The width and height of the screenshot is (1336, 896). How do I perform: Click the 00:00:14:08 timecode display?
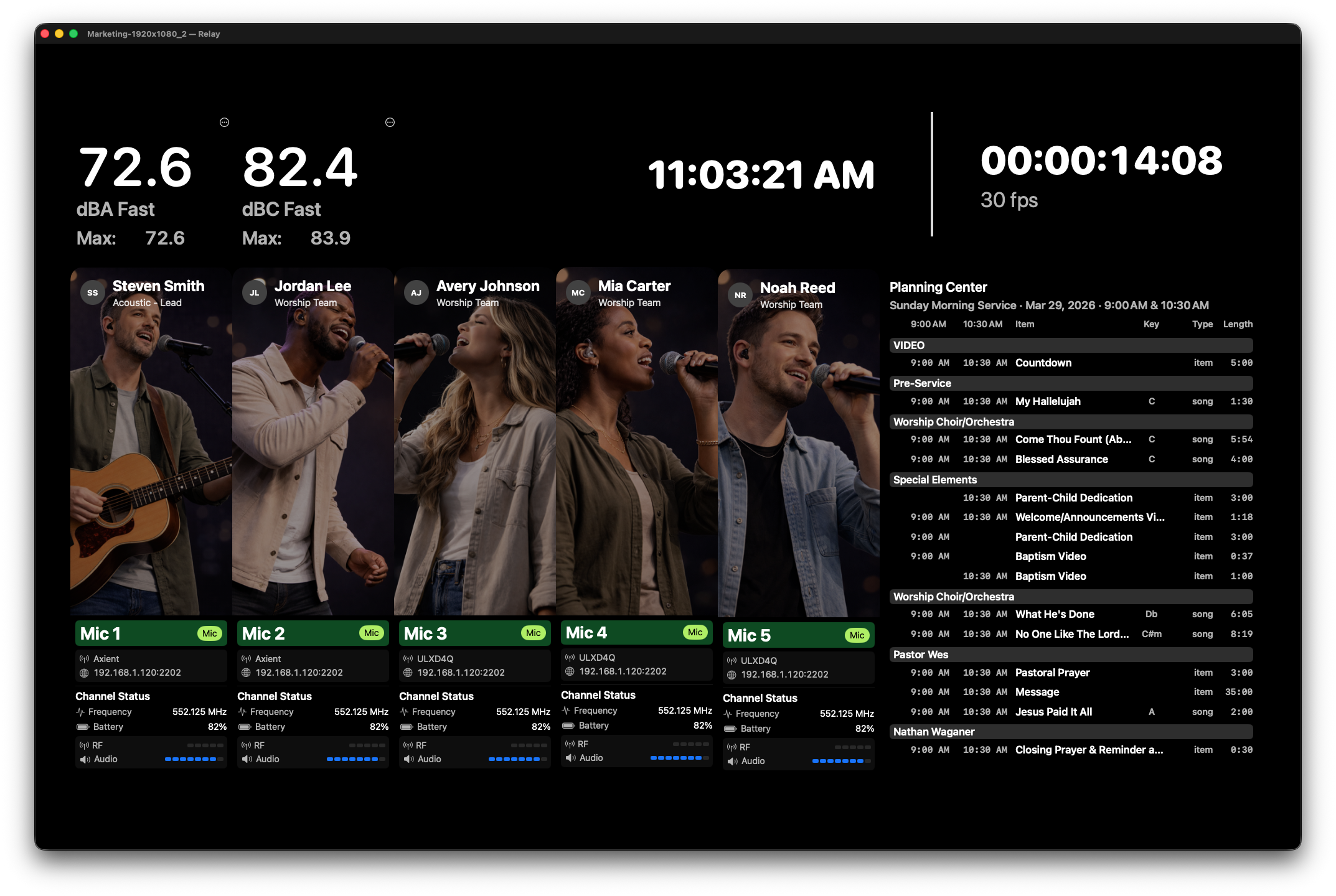1101,161
